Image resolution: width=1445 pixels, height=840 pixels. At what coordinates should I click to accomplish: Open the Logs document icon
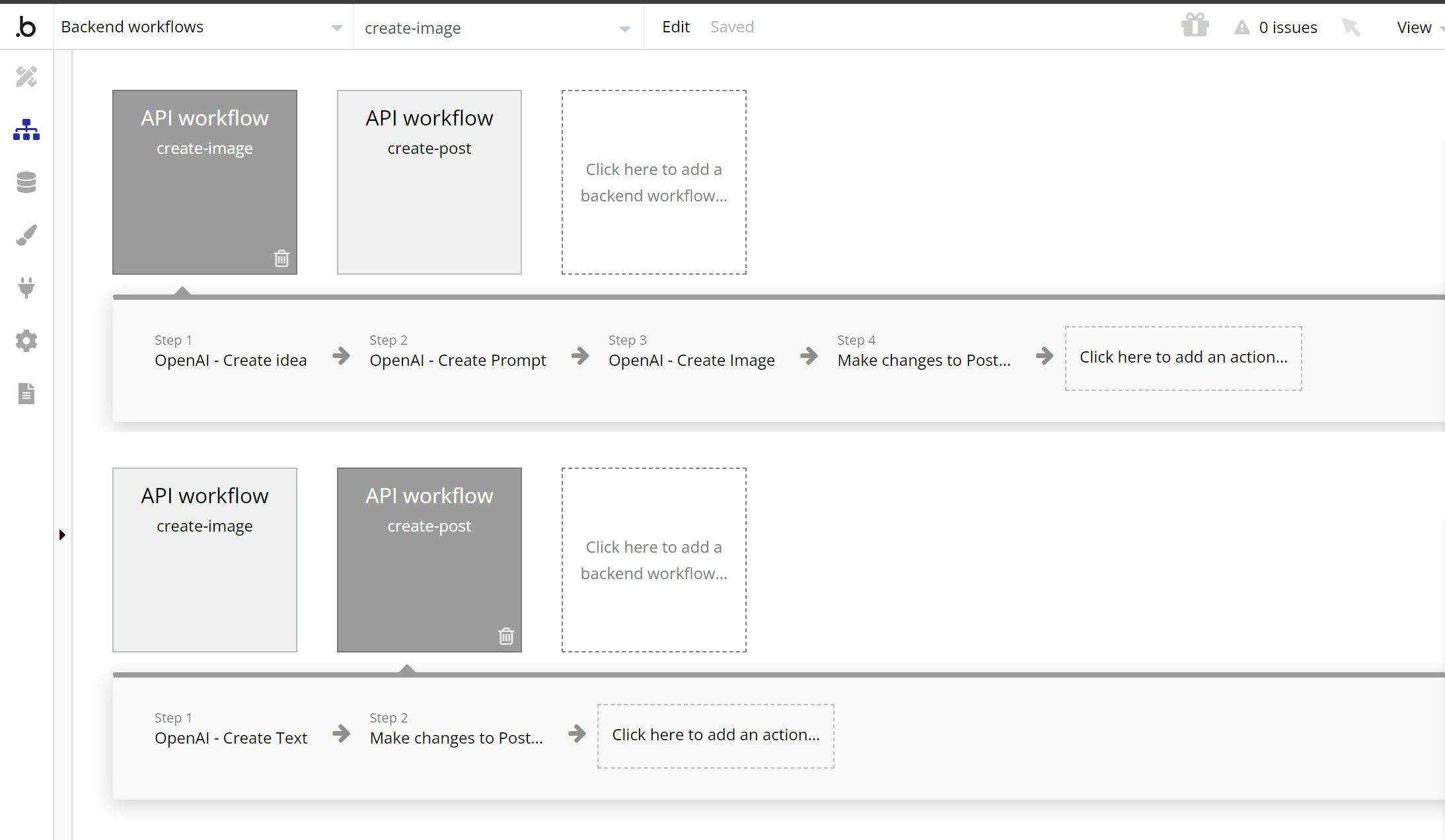click(x=26, y=394)
